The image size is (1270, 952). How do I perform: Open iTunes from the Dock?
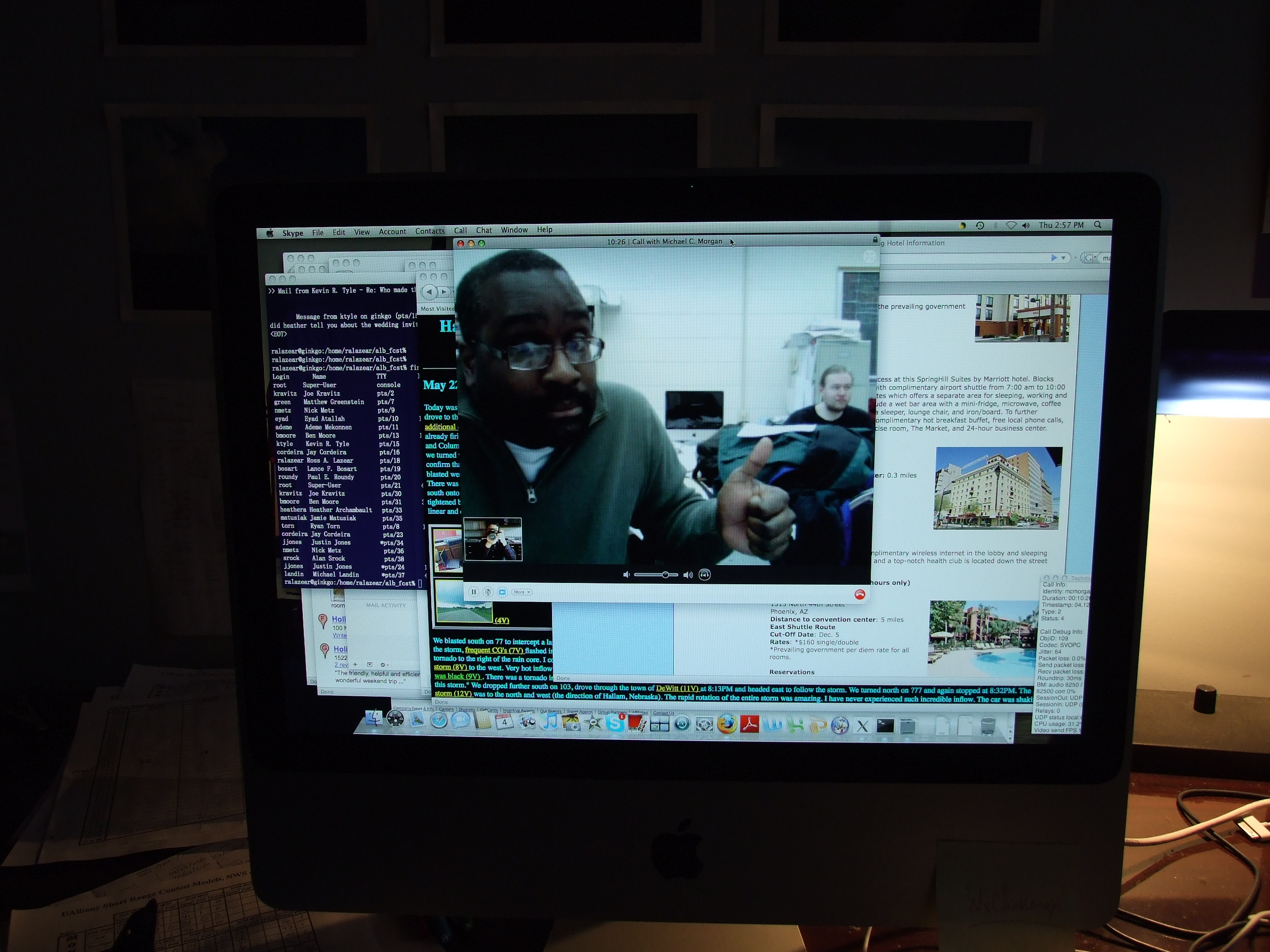click(x=549, y=722)
